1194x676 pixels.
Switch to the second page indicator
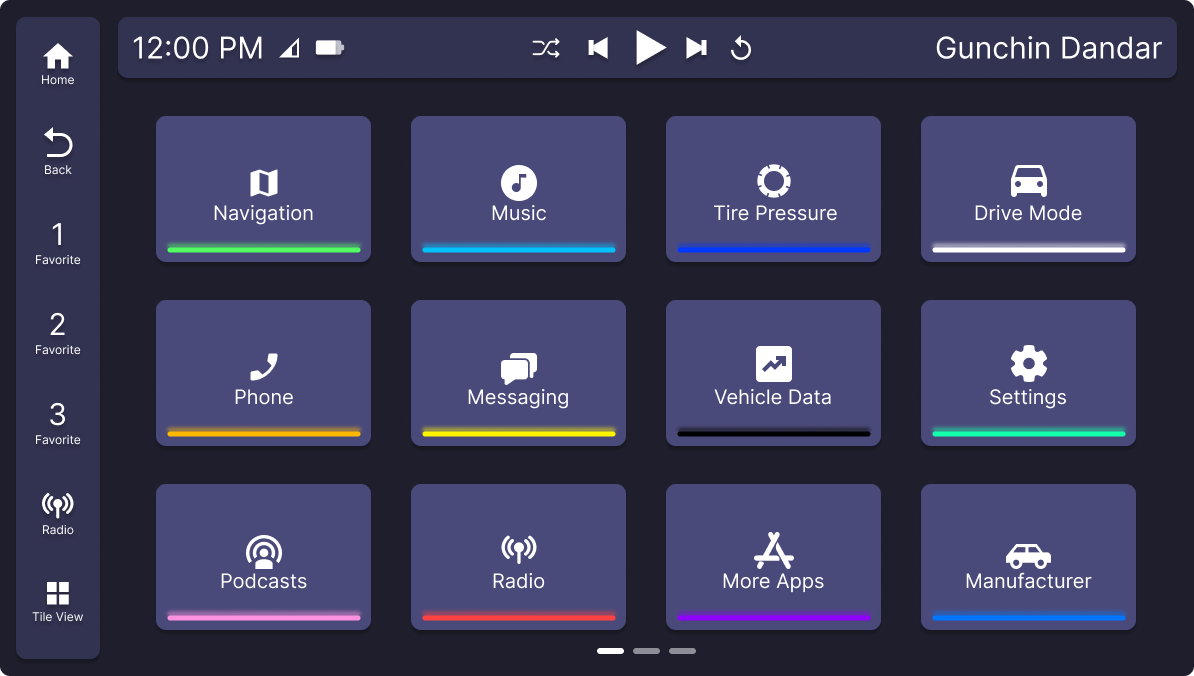tap(646, 651)
